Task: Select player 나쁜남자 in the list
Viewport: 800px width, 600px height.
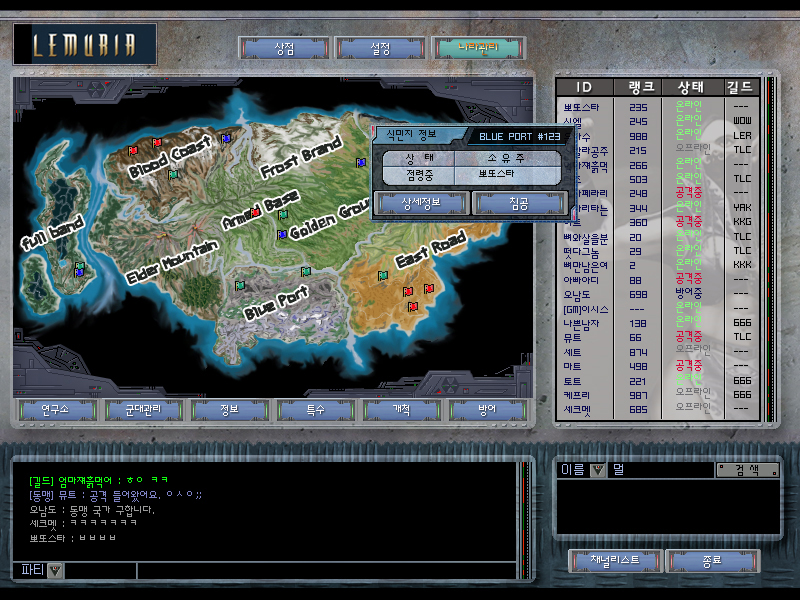Action: click(658, 323)
